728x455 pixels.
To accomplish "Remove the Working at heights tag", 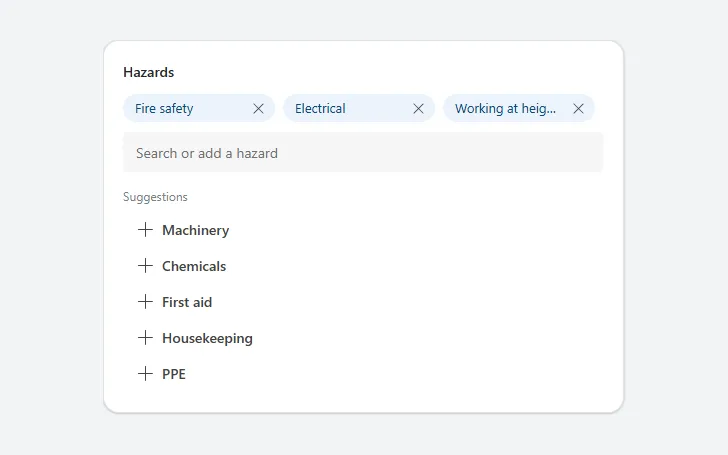I will (578, 109).
